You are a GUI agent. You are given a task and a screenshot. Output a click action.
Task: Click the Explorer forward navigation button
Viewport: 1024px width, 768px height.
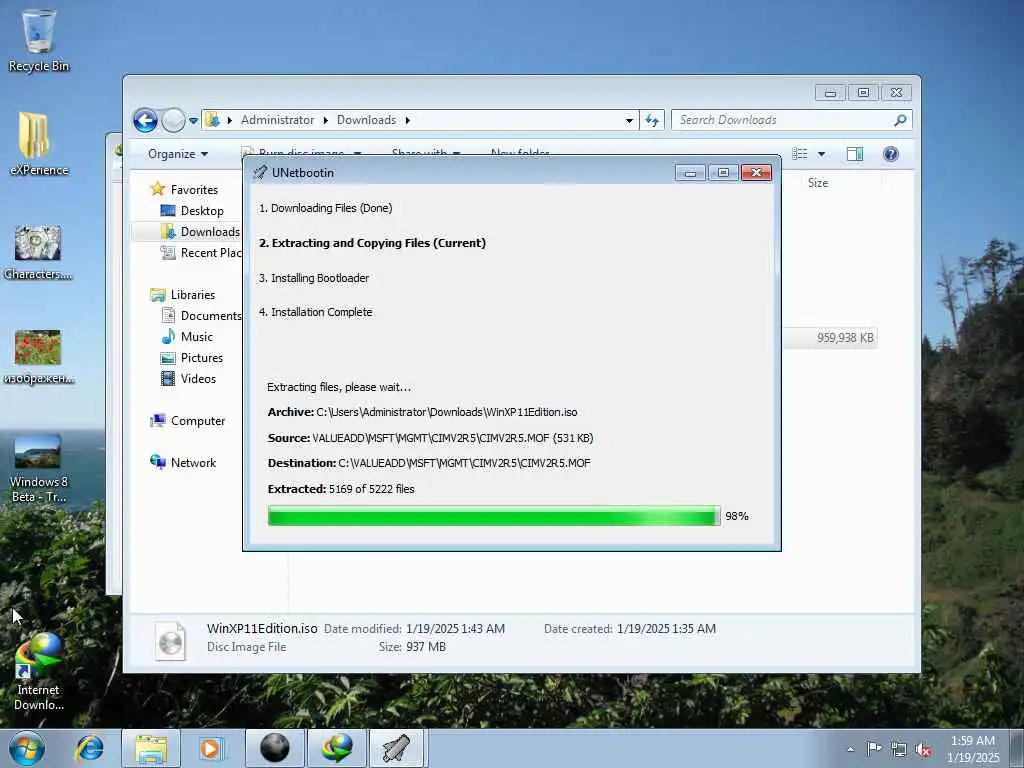click(x=173, y=120)
